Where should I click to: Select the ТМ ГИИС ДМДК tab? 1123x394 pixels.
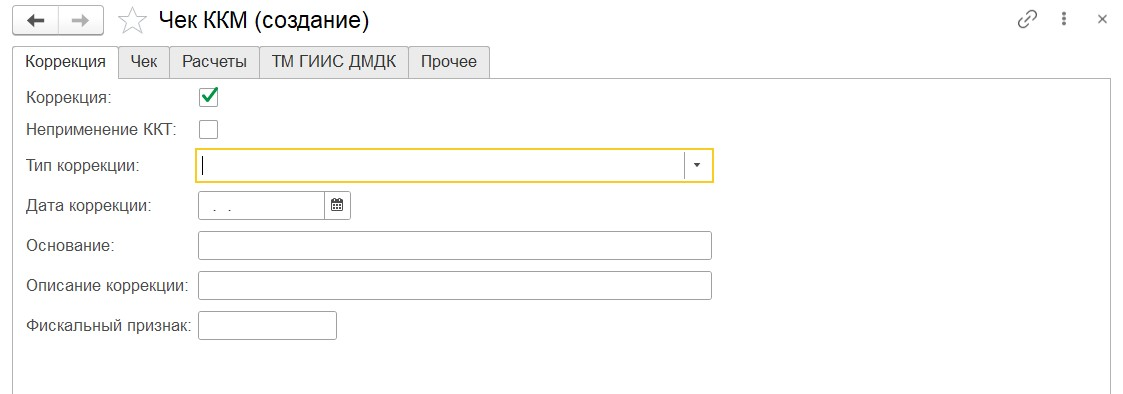334,62
